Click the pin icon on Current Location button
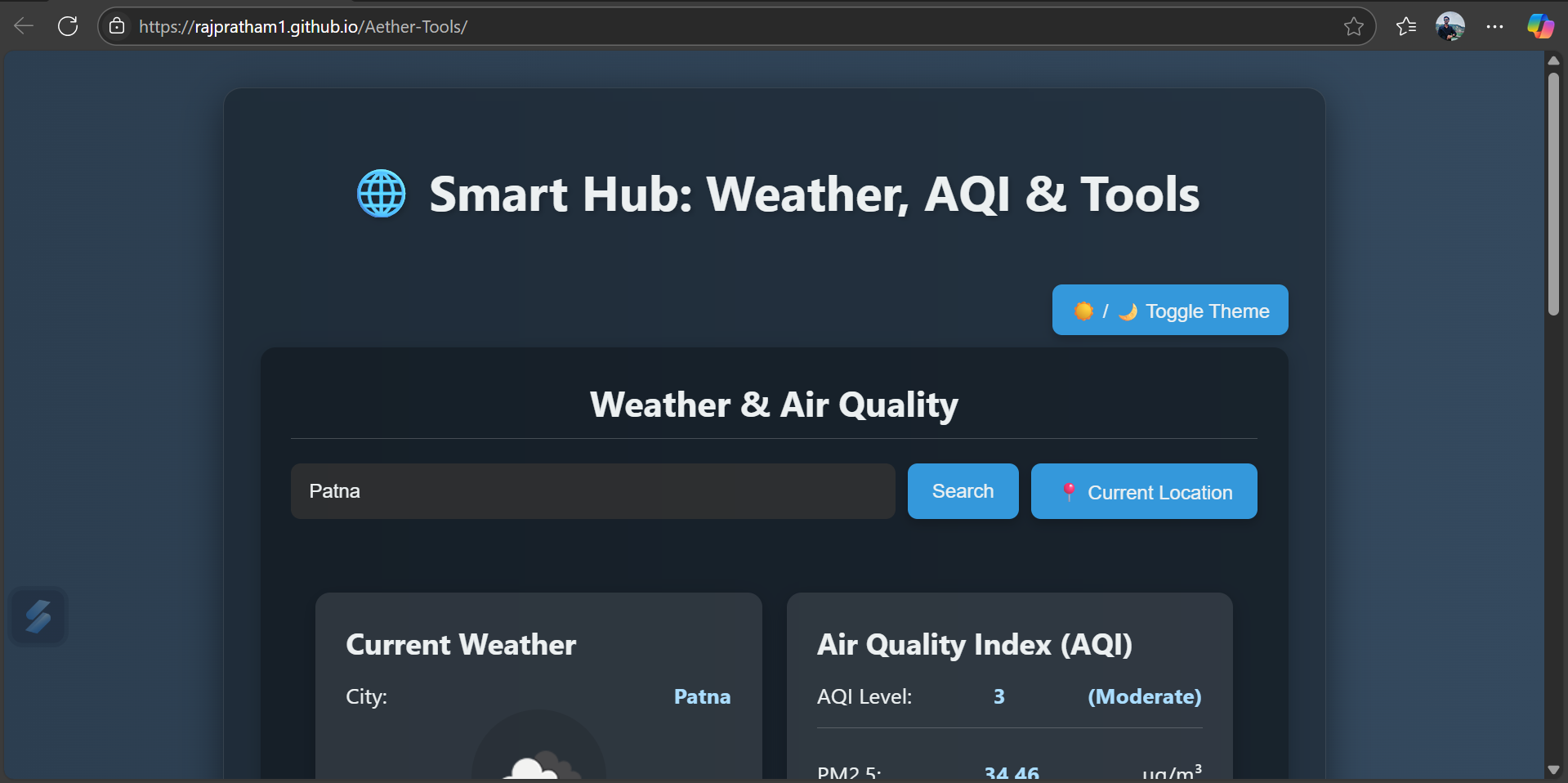The image size is (1568, 783). point(1069,491)
